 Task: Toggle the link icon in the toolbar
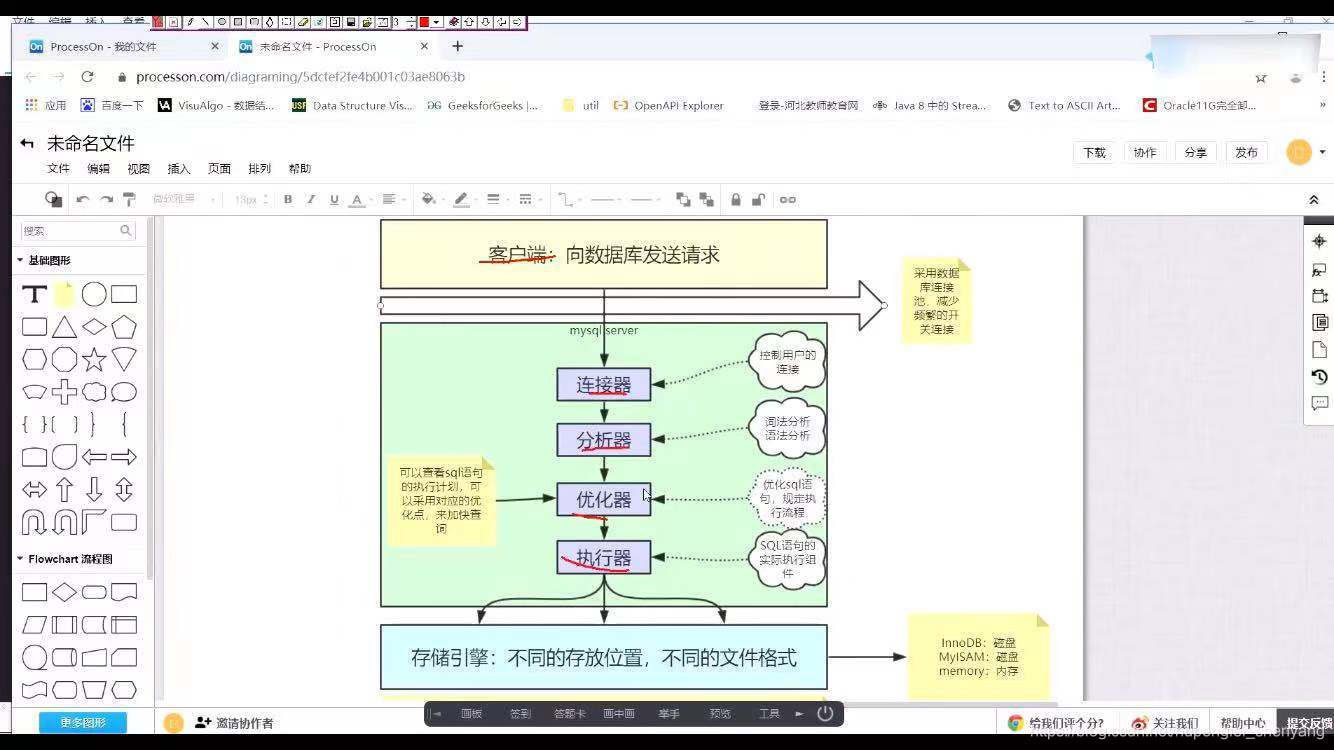pos(789,199)
